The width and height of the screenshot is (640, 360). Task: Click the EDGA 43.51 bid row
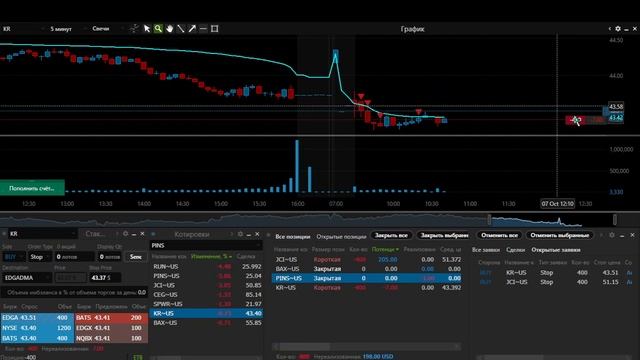click(37, 317)
